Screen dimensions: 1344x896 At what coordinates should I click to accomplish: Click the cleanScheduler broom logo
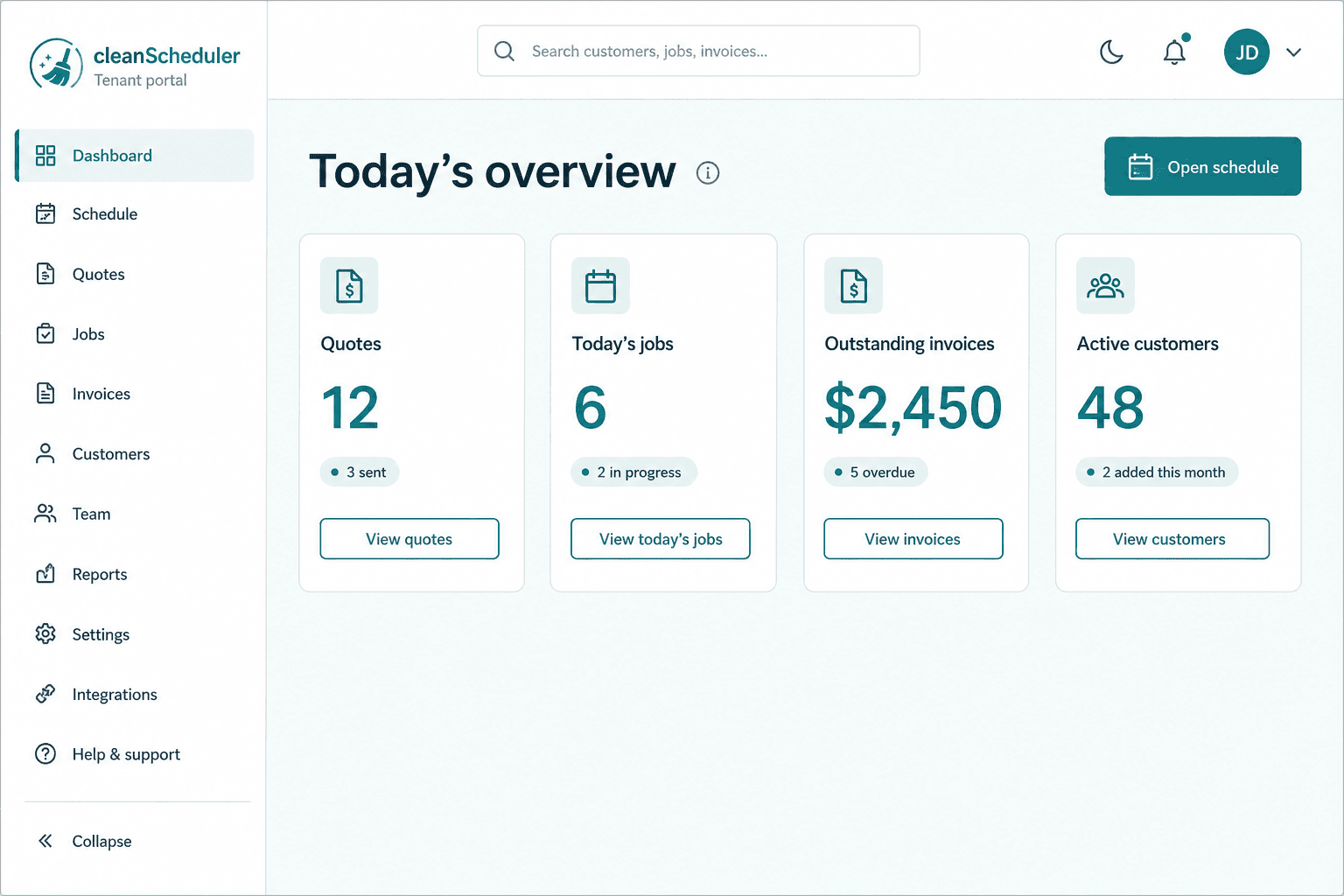(57, 64)
